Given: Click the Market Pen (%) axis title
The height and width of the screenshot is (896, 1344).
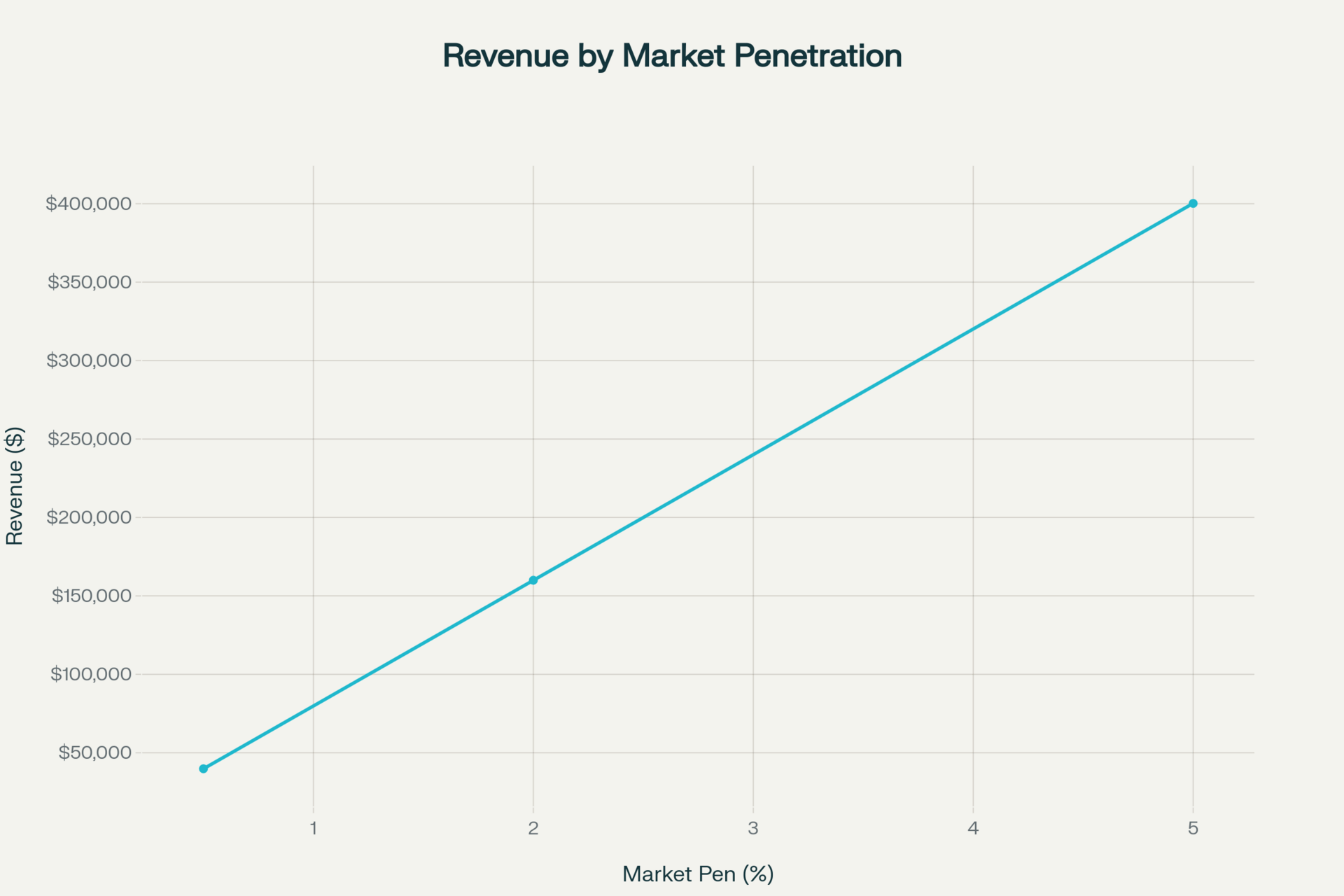Looking at the screenshot, I should pos(698,874).
